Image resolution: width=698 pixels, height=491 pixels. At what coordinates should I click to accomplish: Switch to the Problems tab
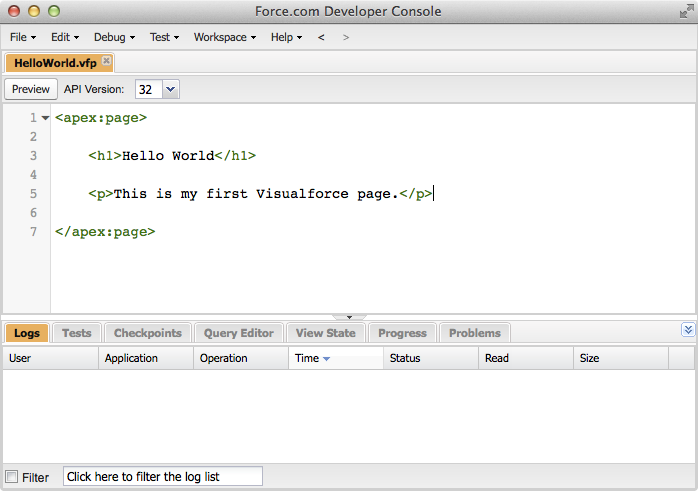tap(475, 333)
